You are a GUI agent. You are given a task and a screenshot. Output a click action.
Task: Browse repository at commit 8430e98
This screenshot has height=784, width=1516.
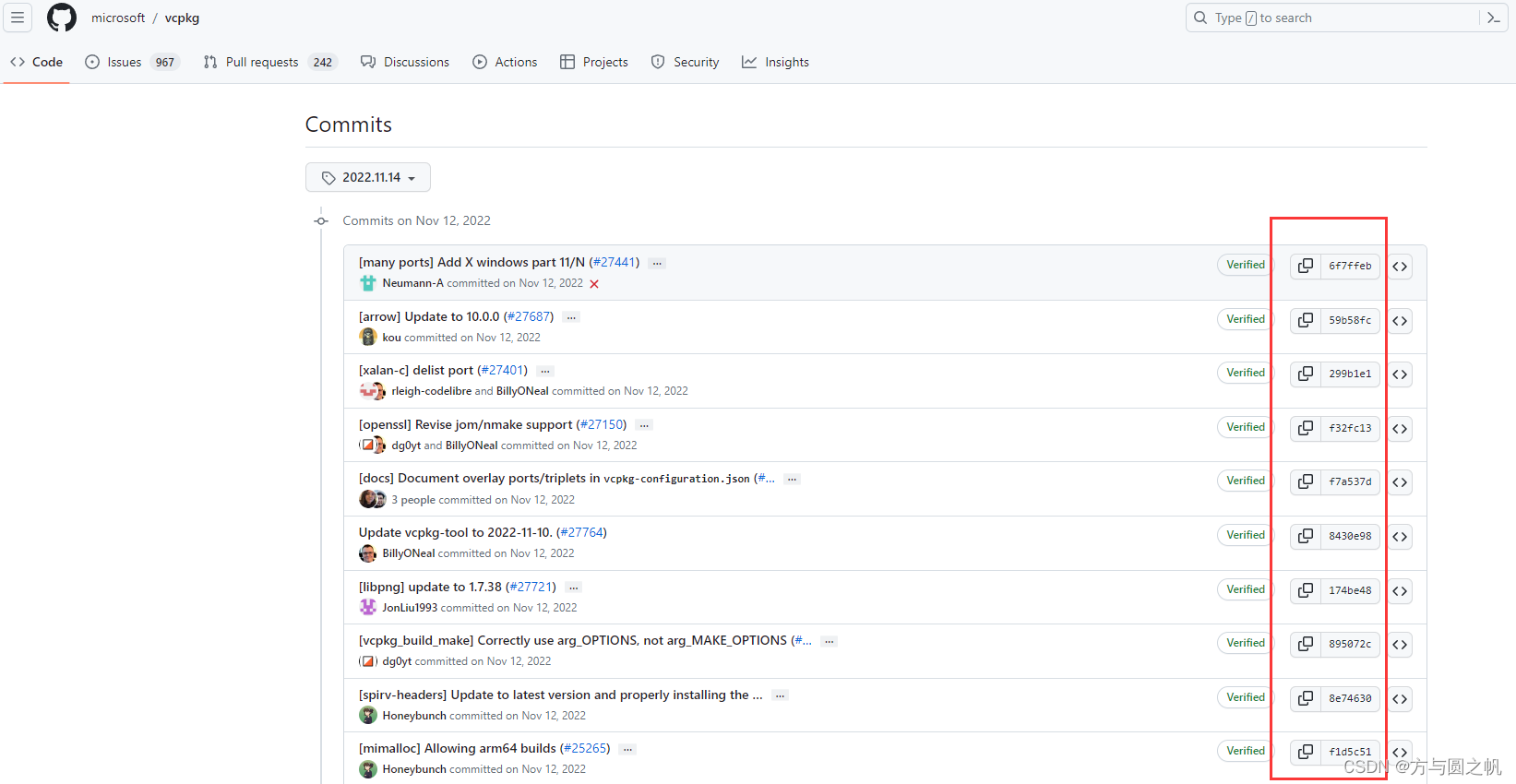point(1400,537)
